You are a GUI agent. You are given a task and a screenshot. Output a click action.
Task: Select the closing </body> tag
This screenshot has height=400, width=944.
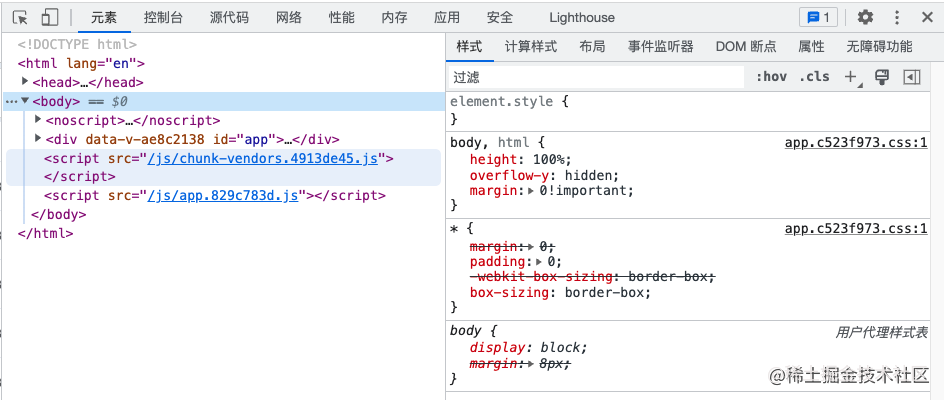click(x=58, y=214)
